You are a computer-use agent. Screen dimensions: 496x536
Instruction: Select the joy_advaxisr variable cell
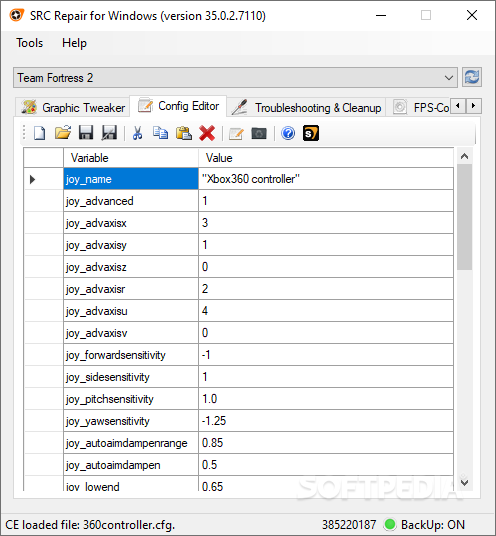coord(131,289)
